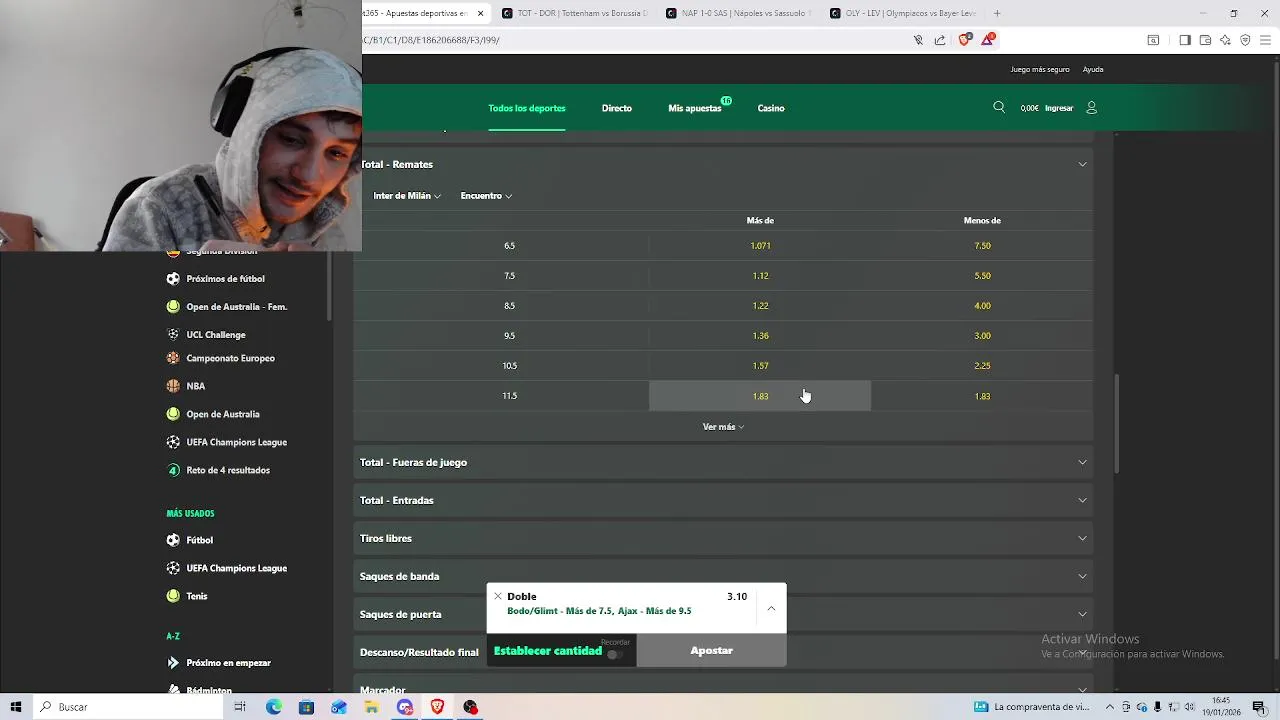Click the tennis ball icon for Open de Australia - Fem.

coord(173,307)
